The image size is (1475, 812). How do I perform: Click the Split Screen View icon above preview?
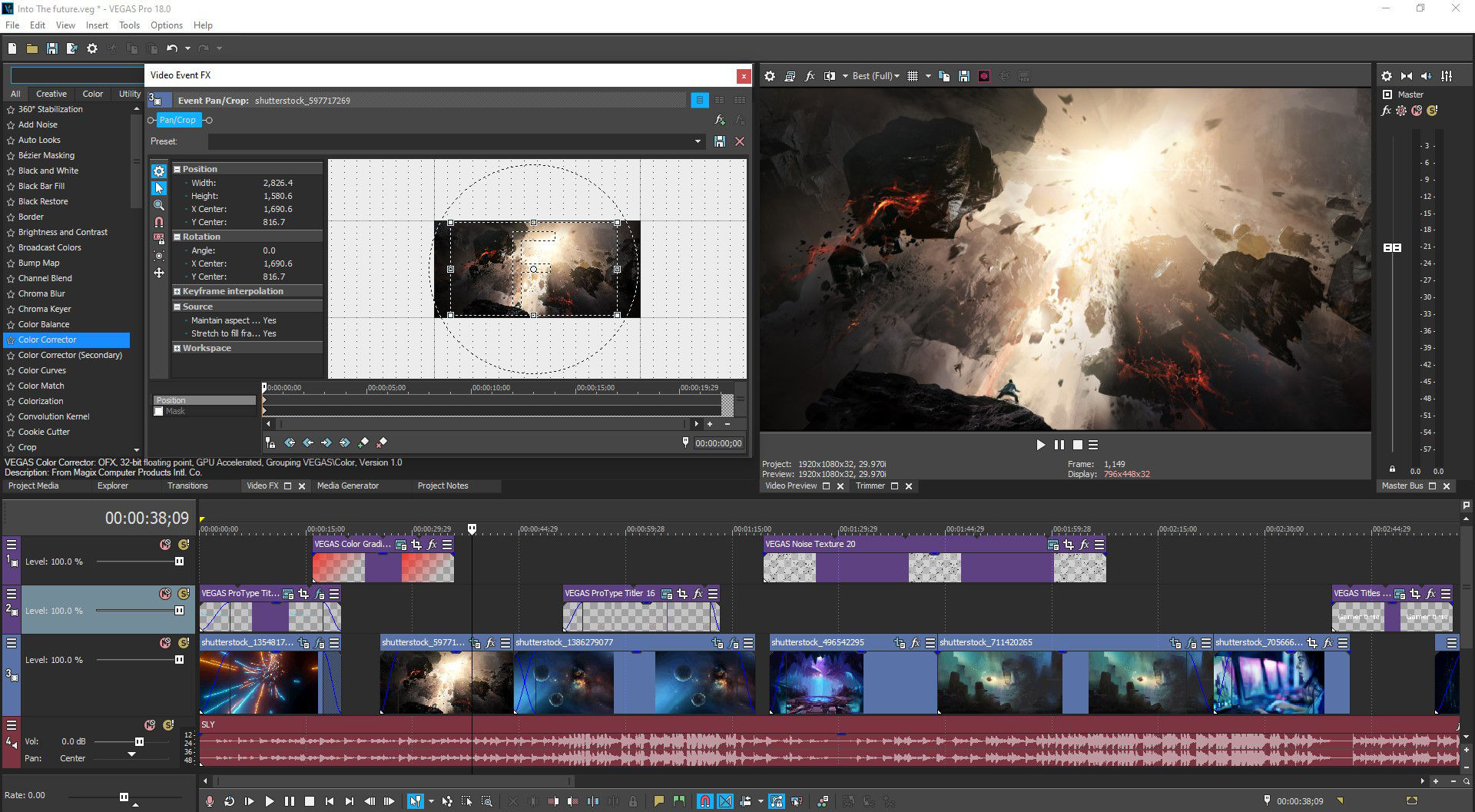click(830, 76)
